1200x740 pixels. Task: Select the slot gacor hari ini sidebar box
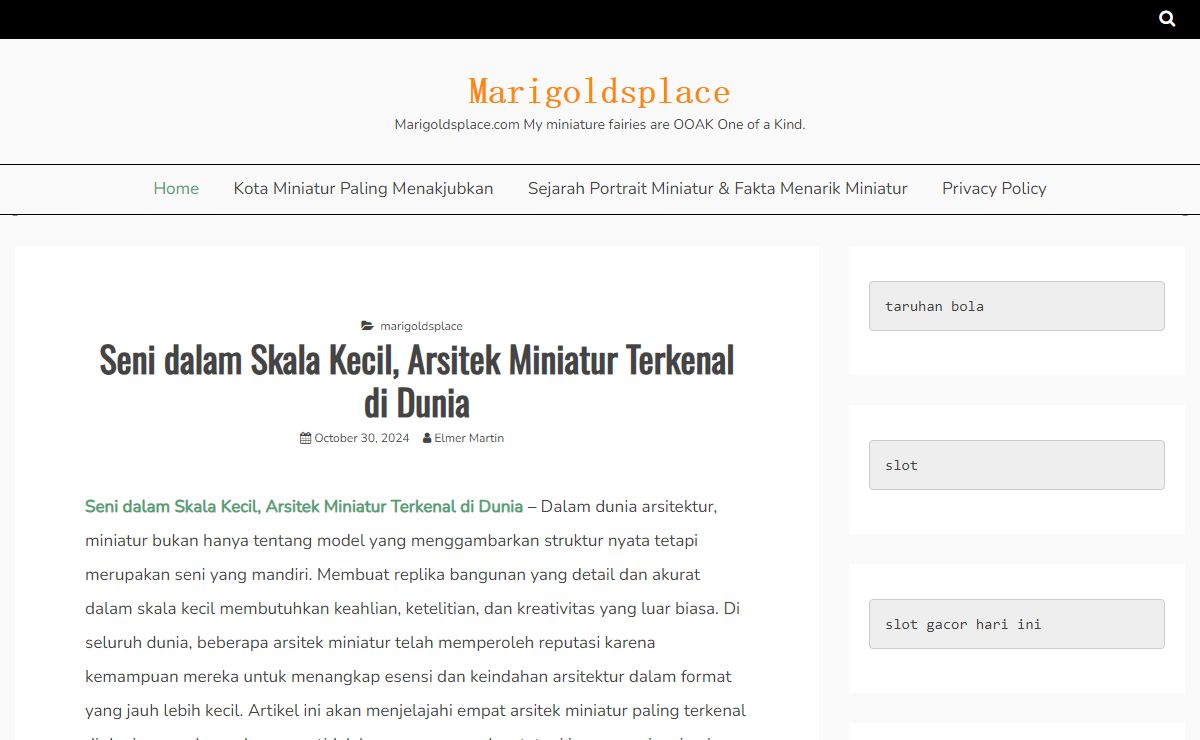pyautogui.click(x=1017, y=624)
